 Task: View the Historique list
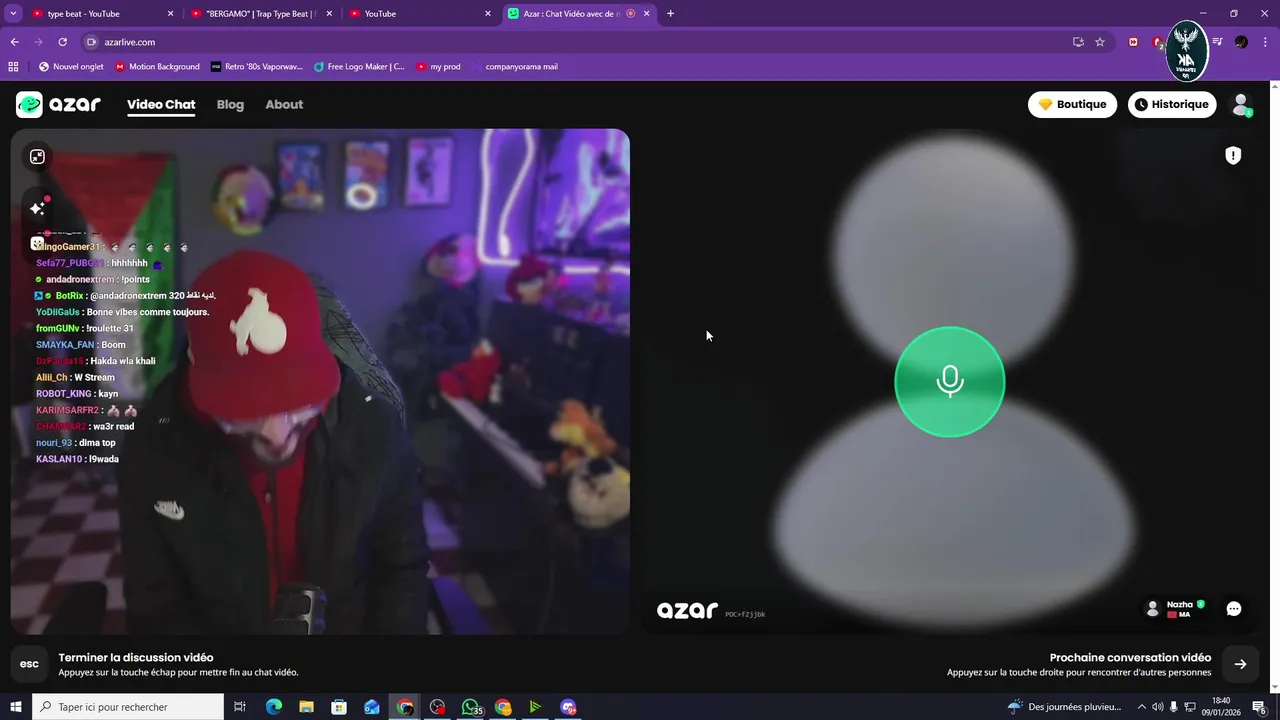[x=1172, y=104]
